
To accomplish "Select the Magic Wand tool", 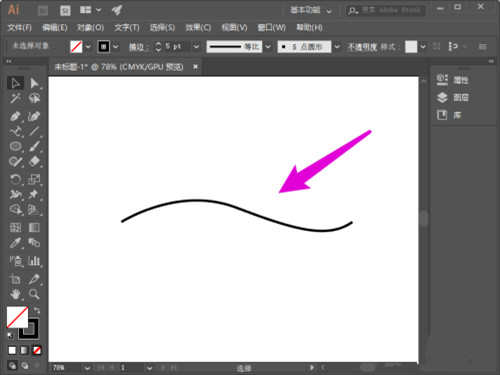I will pyautogui.click(x=15, y=98).
